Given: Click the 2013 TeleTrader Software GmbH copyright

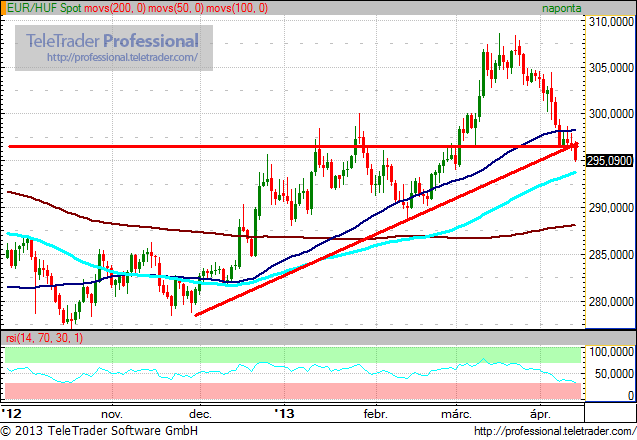Looking at the screenshot, I should click(99, 431).
